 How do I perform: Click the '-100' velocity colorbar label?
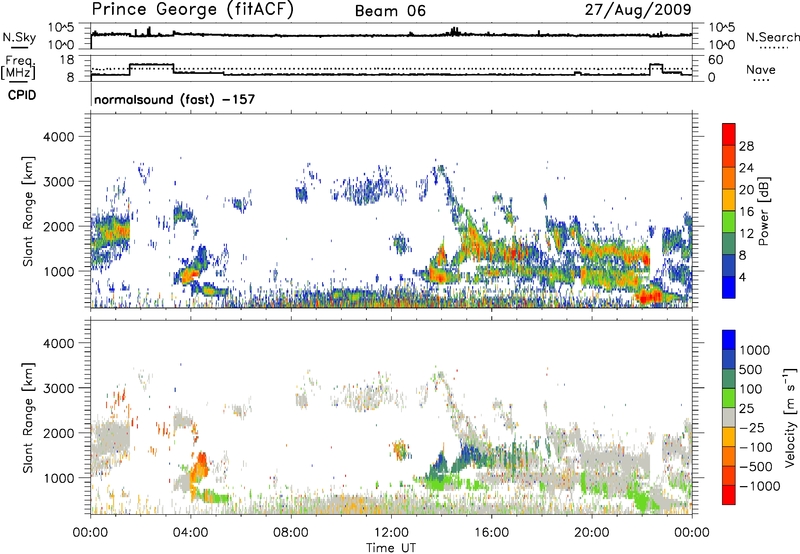[x=756, y=447]
